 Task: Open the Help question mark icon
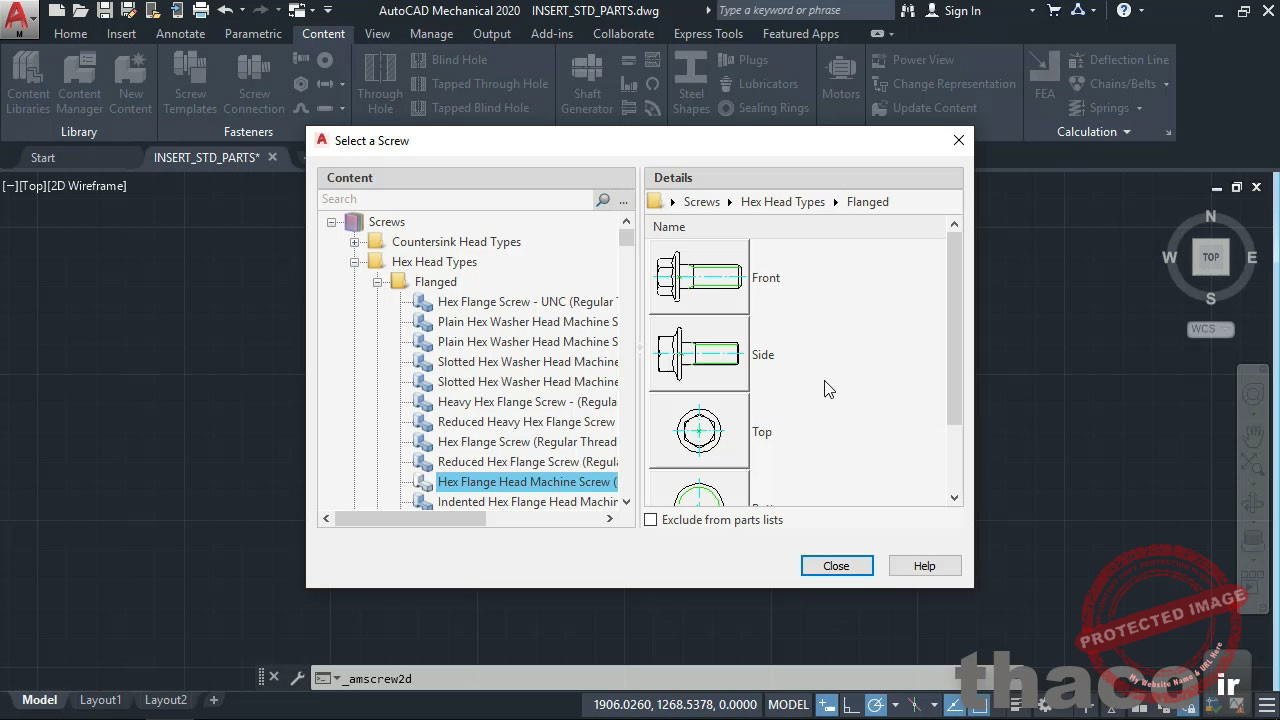pos(1124,11)
